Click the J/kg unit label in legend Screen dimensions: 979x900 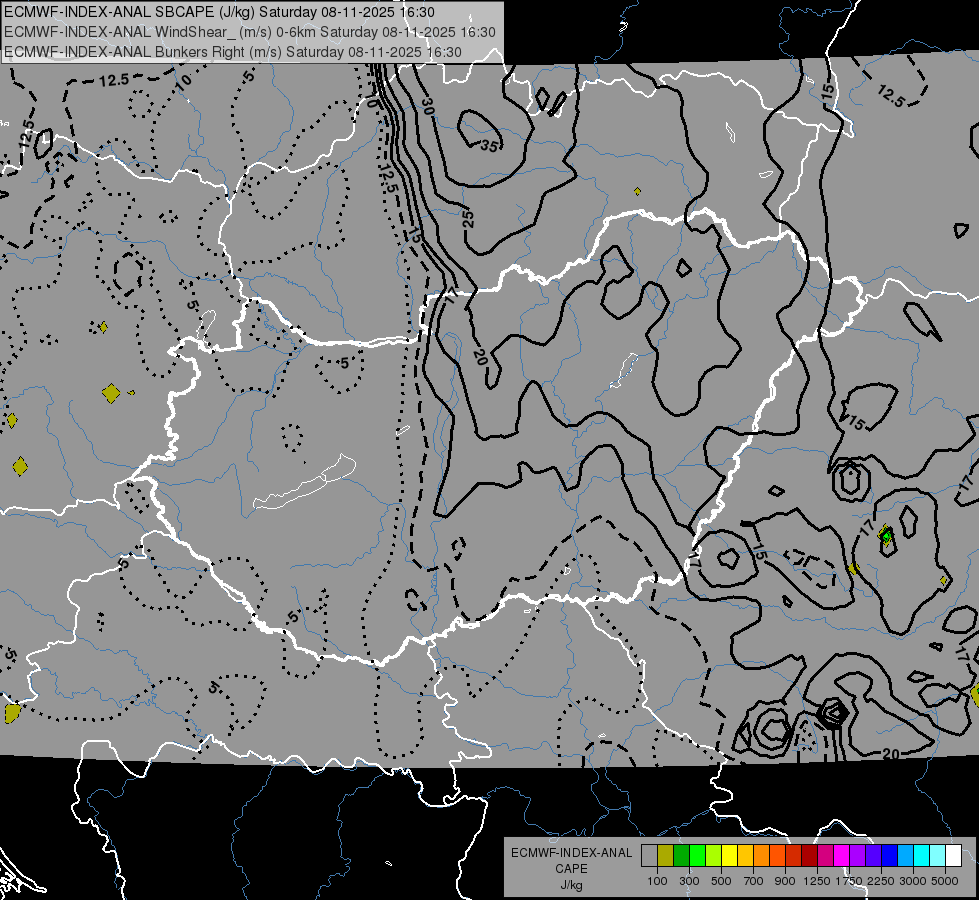tap(571, 885)
